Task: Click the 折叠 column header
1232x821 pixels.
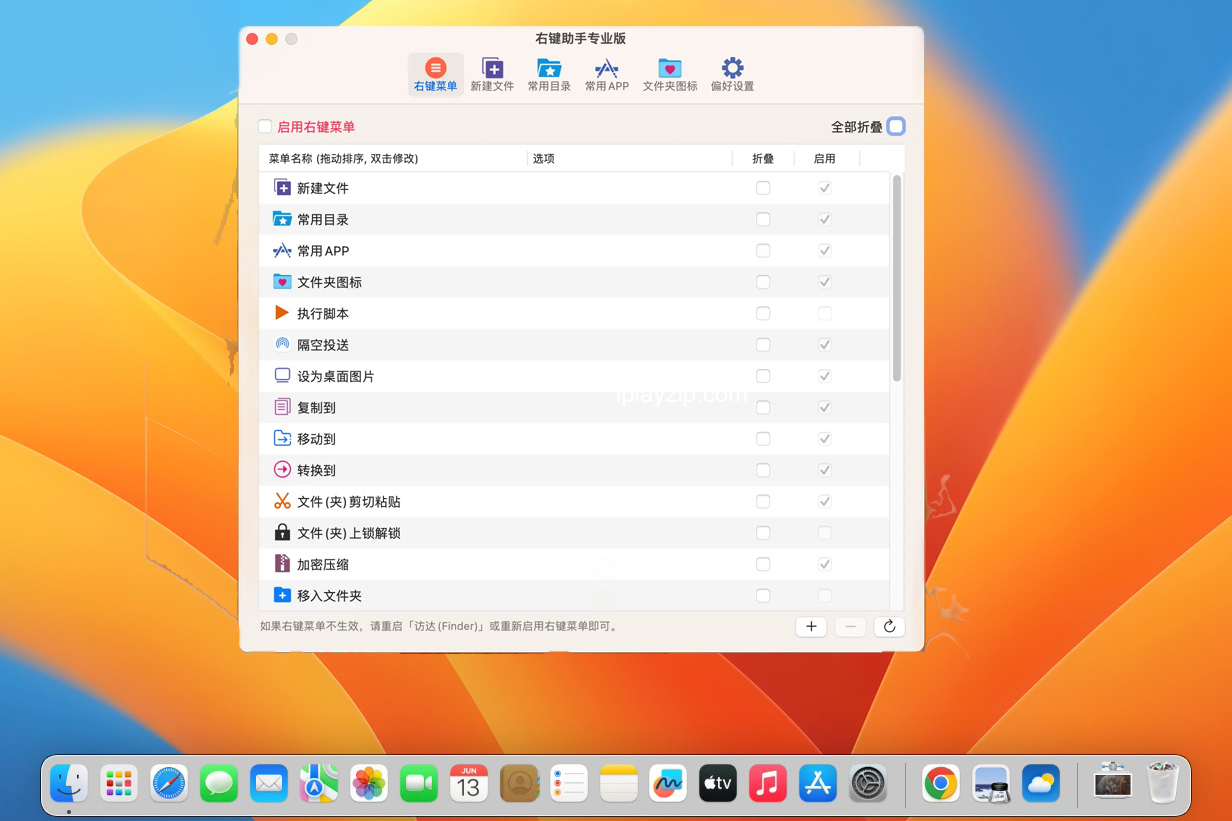Action: tap(763, 159)
